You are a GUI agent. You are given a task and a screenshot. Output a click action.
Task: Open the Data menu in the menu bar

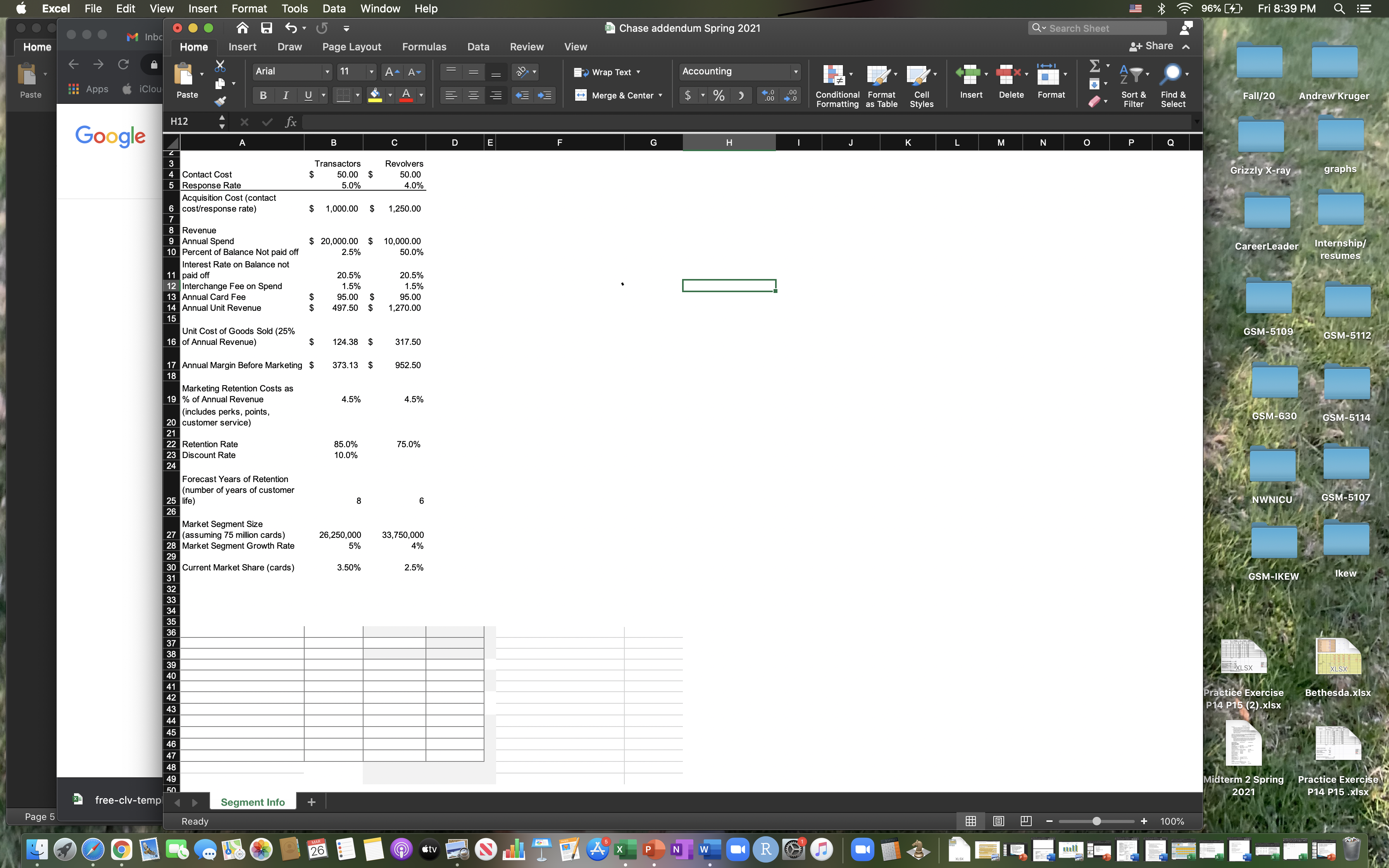tap(334, 9)
